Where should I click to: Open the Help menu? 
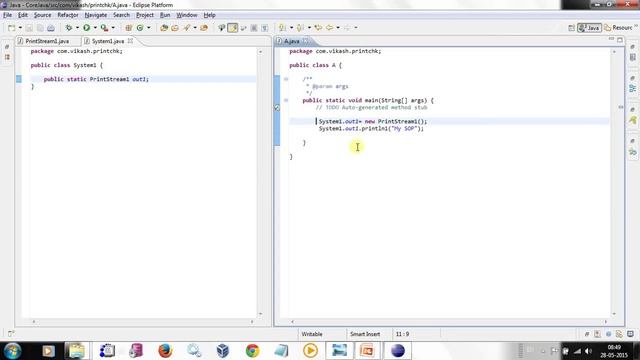(209, 15)
